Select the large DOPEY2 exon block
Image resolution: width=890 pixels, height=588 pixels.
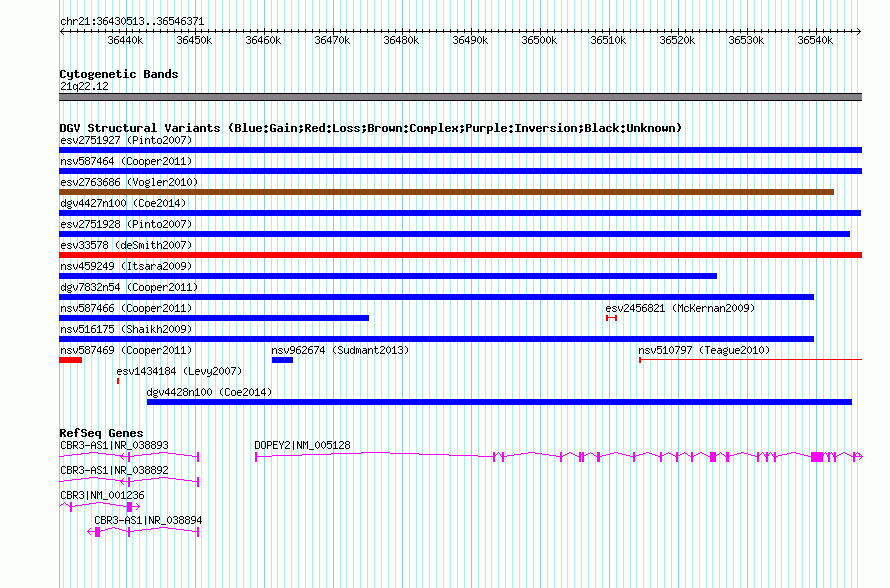tap(817, 457)
